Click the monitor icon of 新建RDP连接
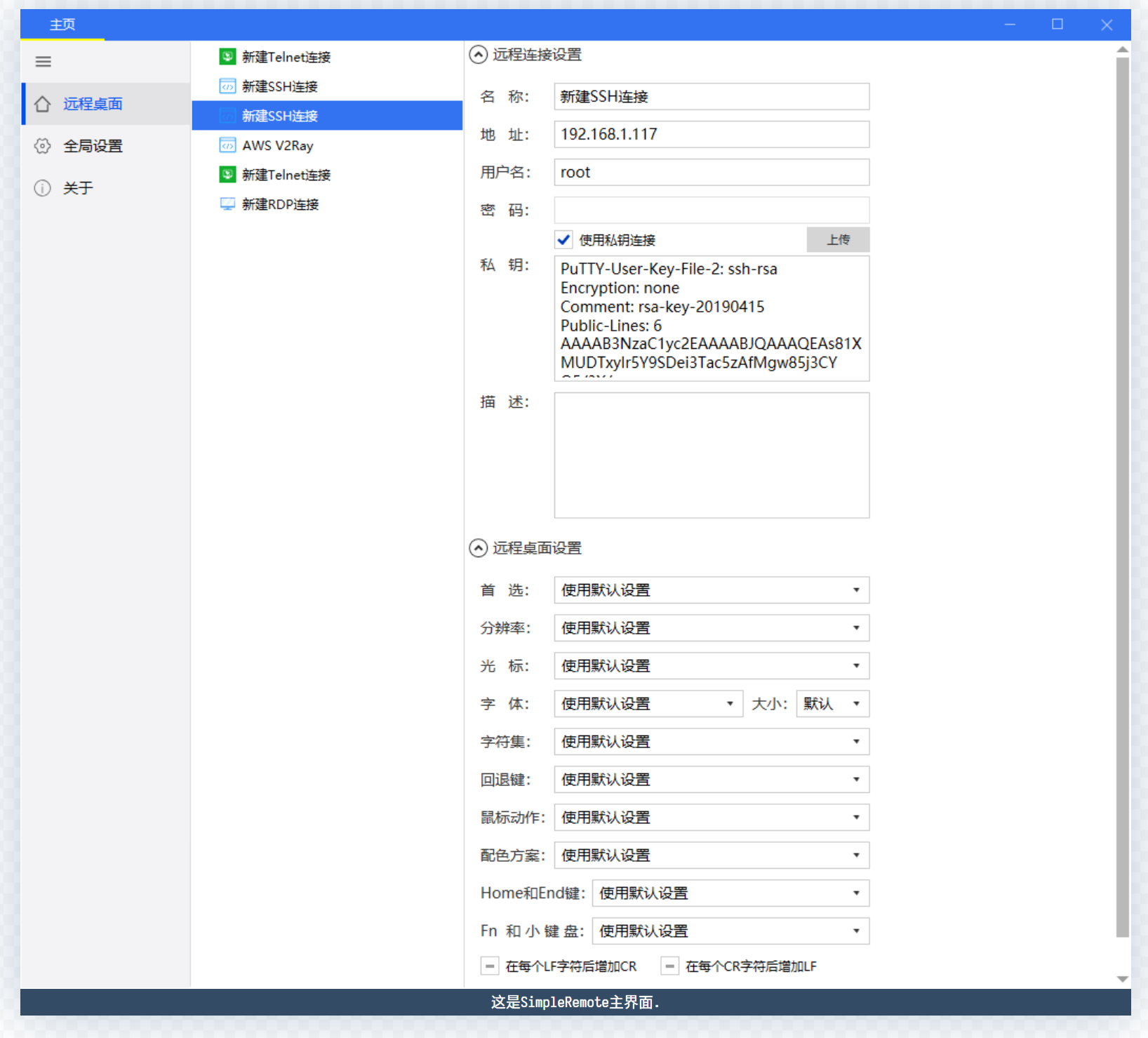 point(227,204)
